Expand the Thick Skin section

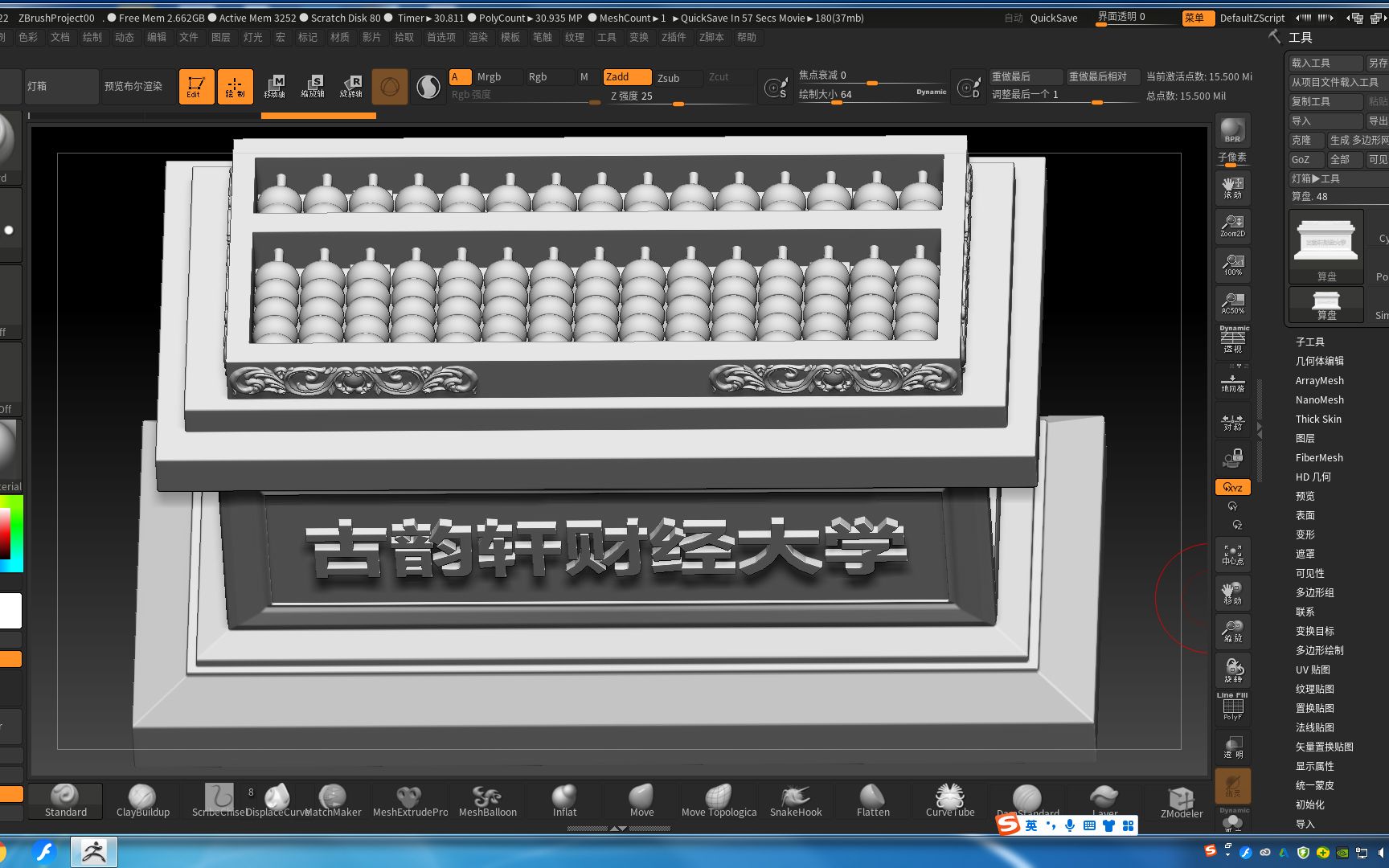(1318, 419)
